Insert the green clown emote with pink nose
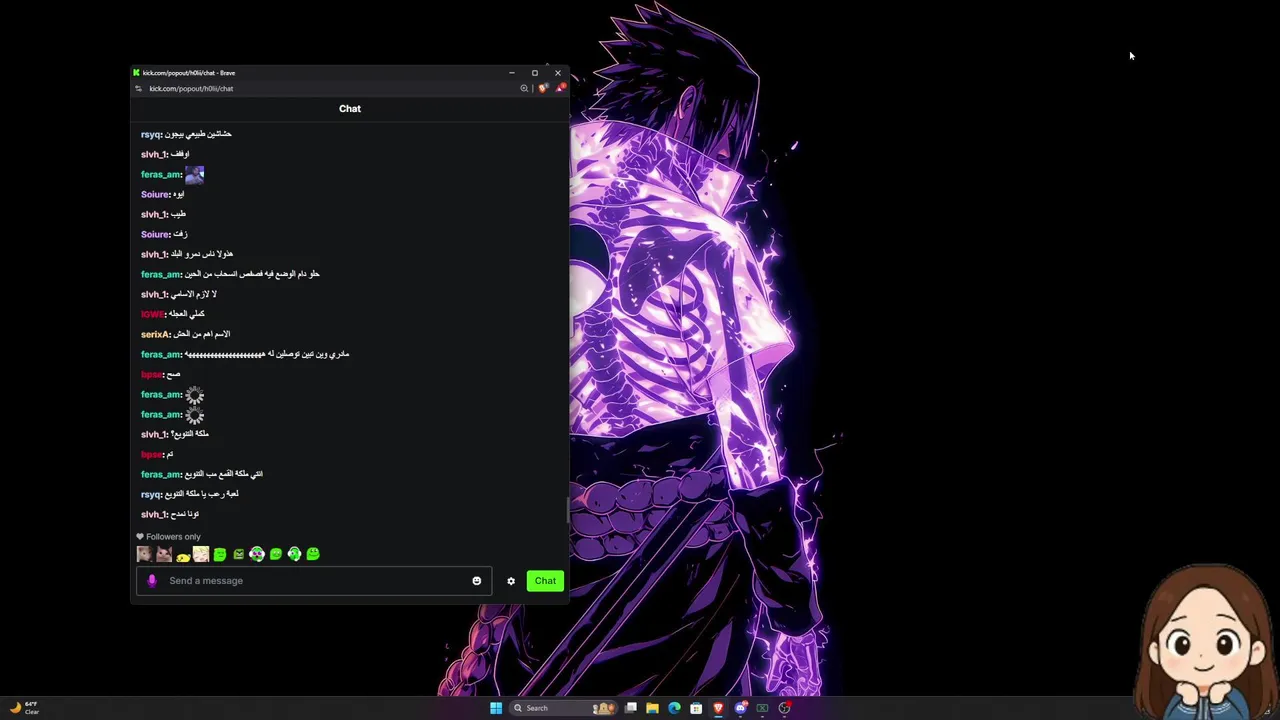 click(x=257, y=554)
